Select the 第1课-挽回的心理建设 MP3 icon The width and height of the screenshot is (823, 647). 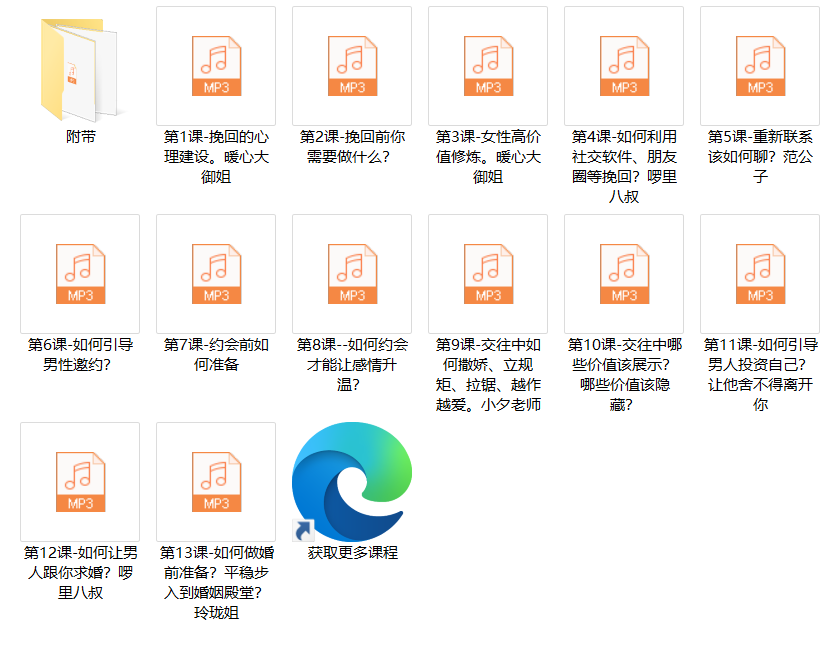[x=216, y=66]
